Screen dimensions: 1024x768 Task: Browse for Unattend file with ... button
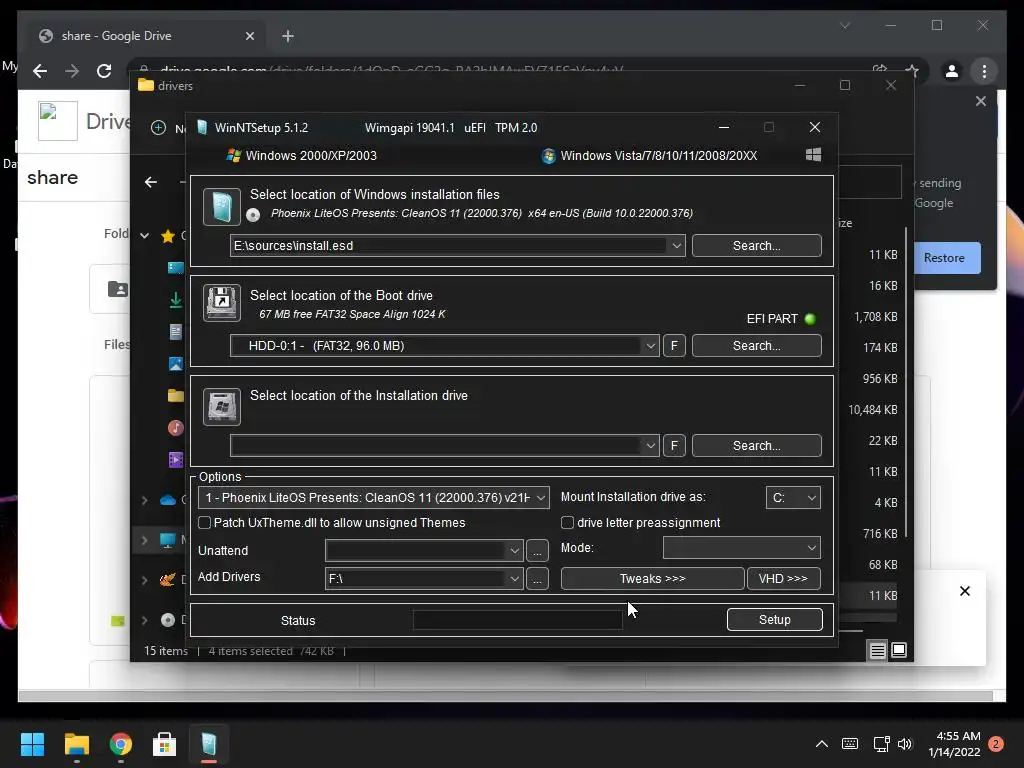(x=537, y=551)
